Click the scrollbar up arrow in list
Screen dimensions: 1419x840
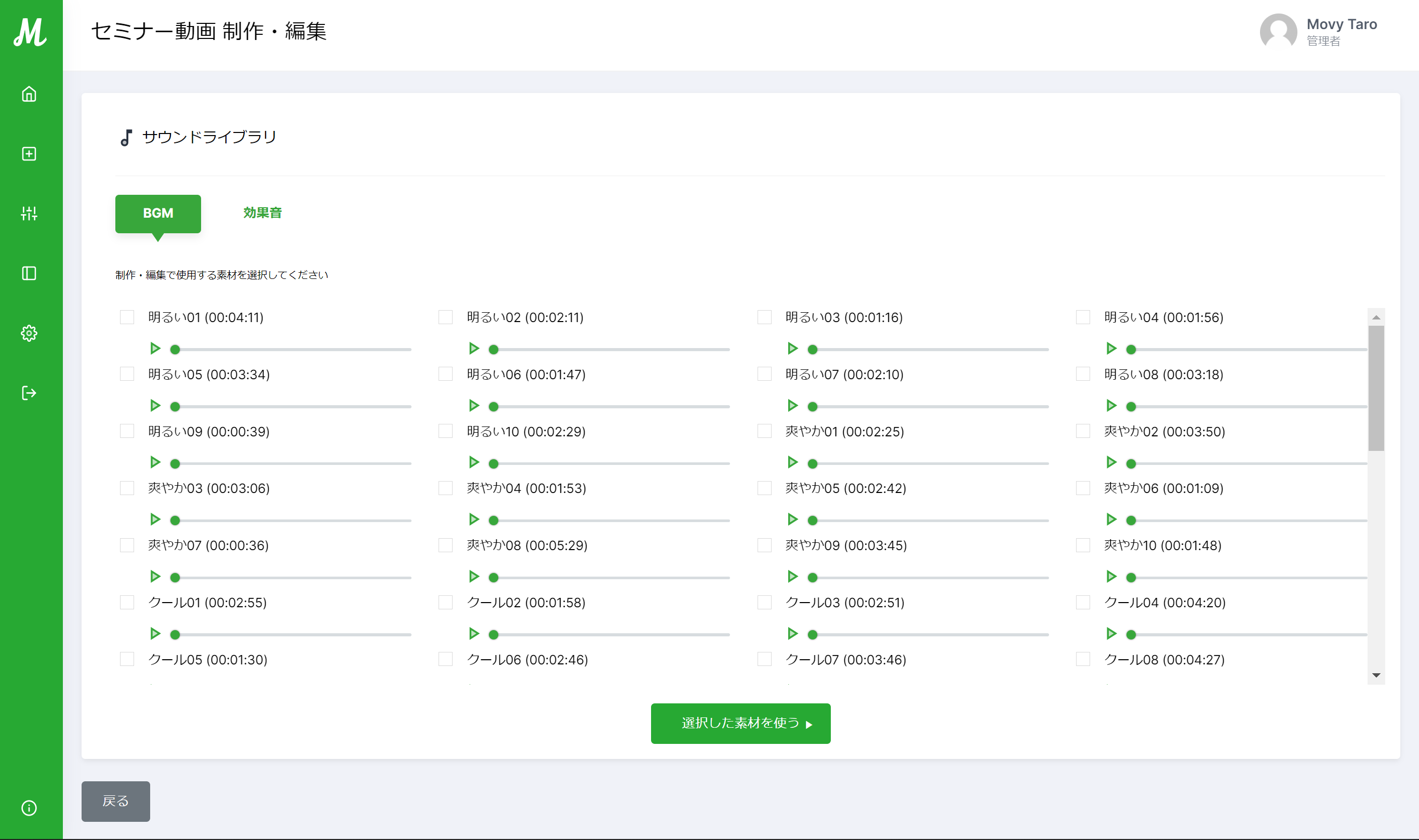[1376, 317]
